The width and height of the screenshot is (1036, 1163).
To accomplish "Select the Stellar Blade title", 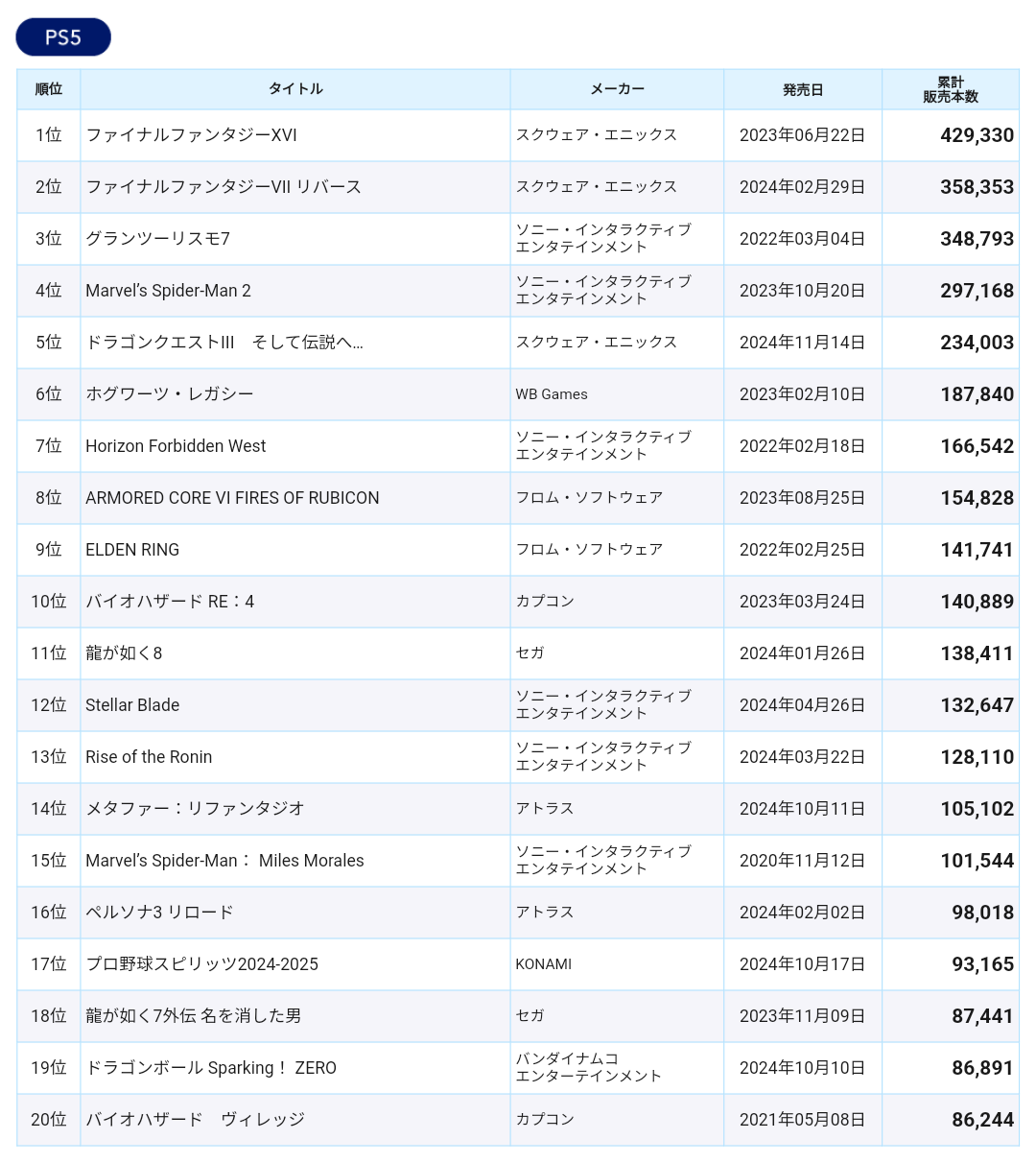I will point(132,705).
